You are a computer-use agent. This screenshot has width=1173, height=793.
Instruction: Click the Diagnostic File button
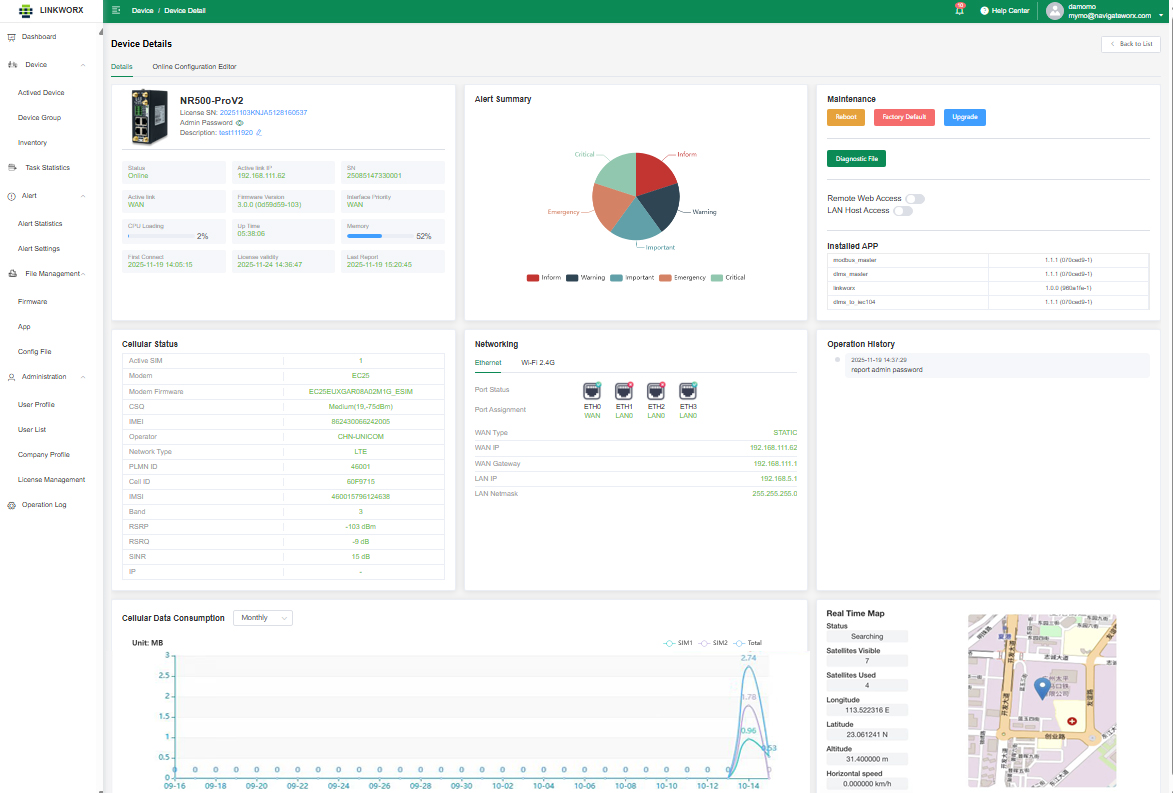coord(856,158)
